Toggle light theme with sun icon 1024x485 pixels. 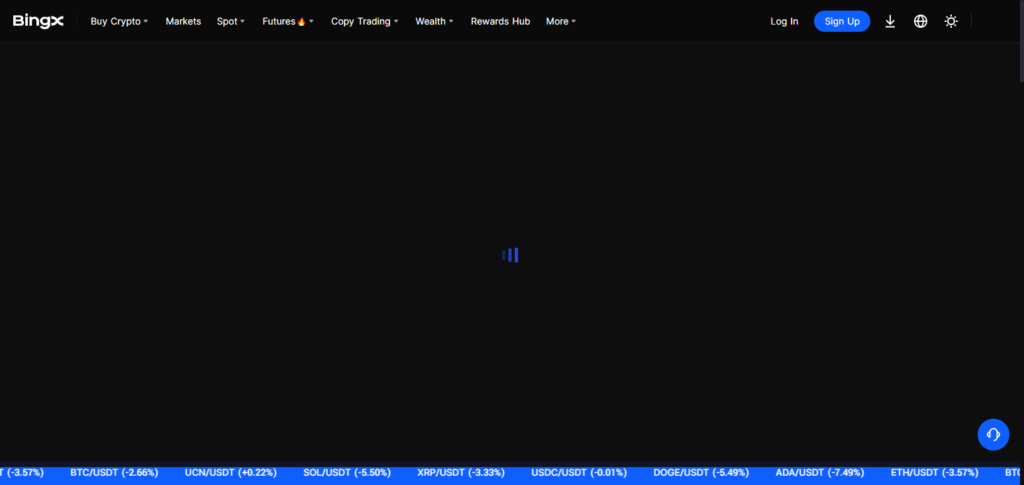tap(951, 21)
